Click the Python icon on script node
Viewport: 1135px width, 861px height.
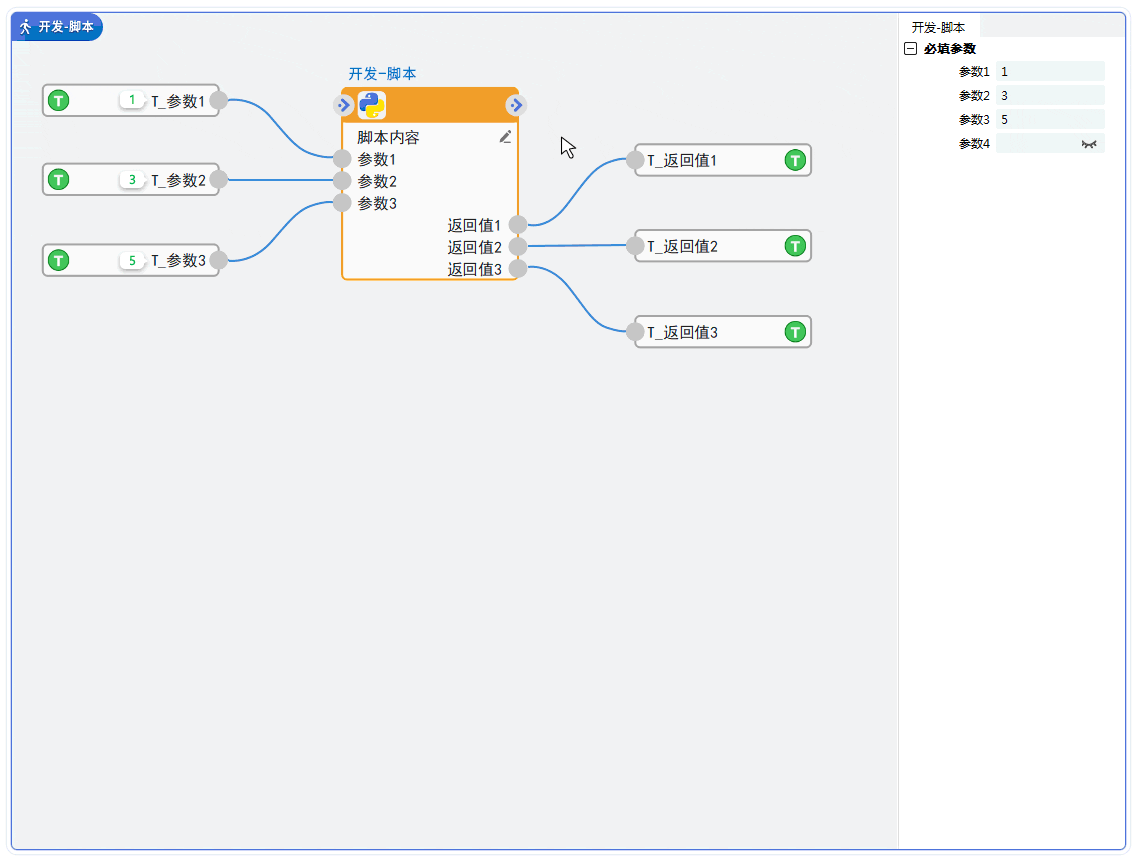click(372, 105)
